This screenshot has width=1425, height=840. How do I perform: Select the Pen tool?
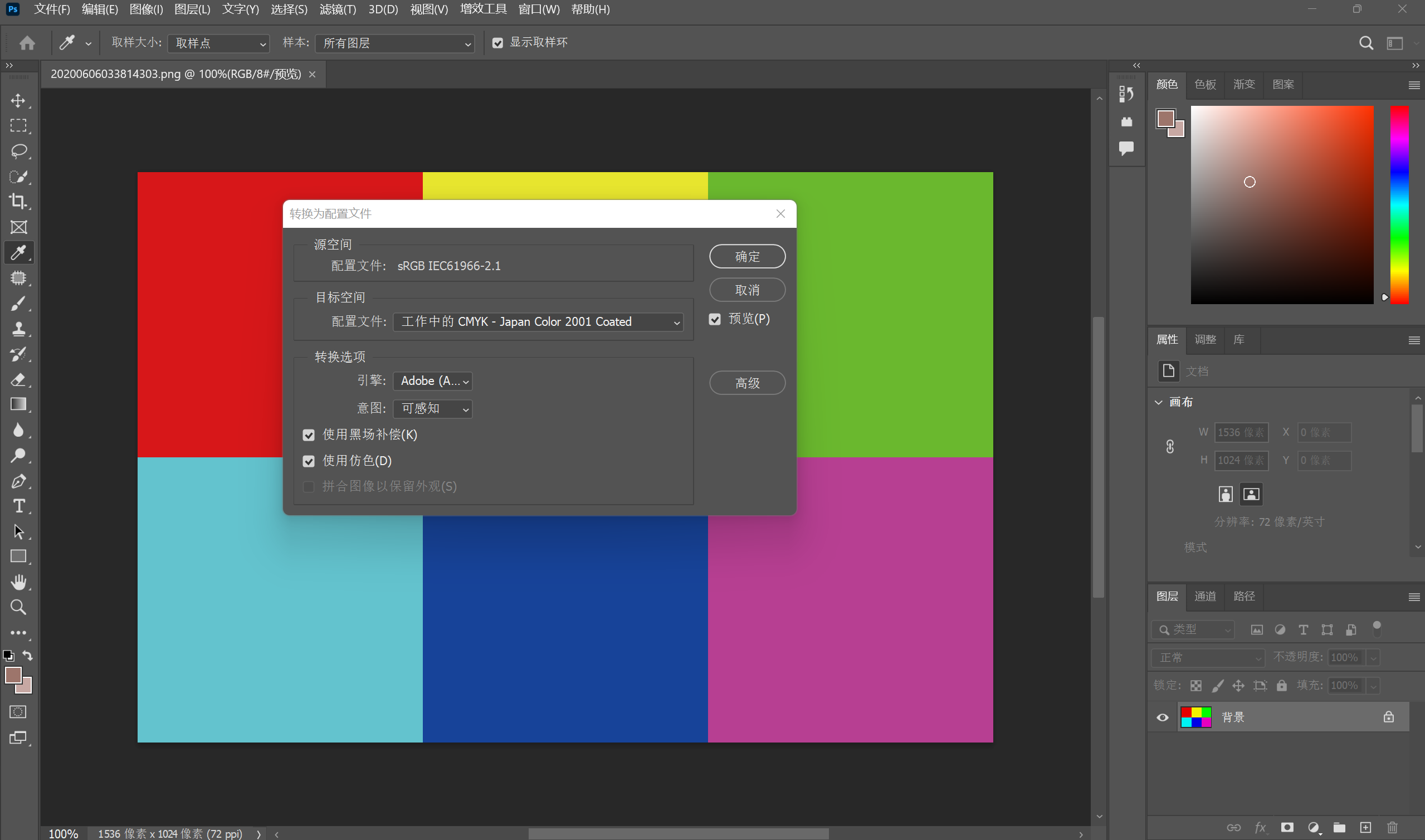[x=18, y=481]
